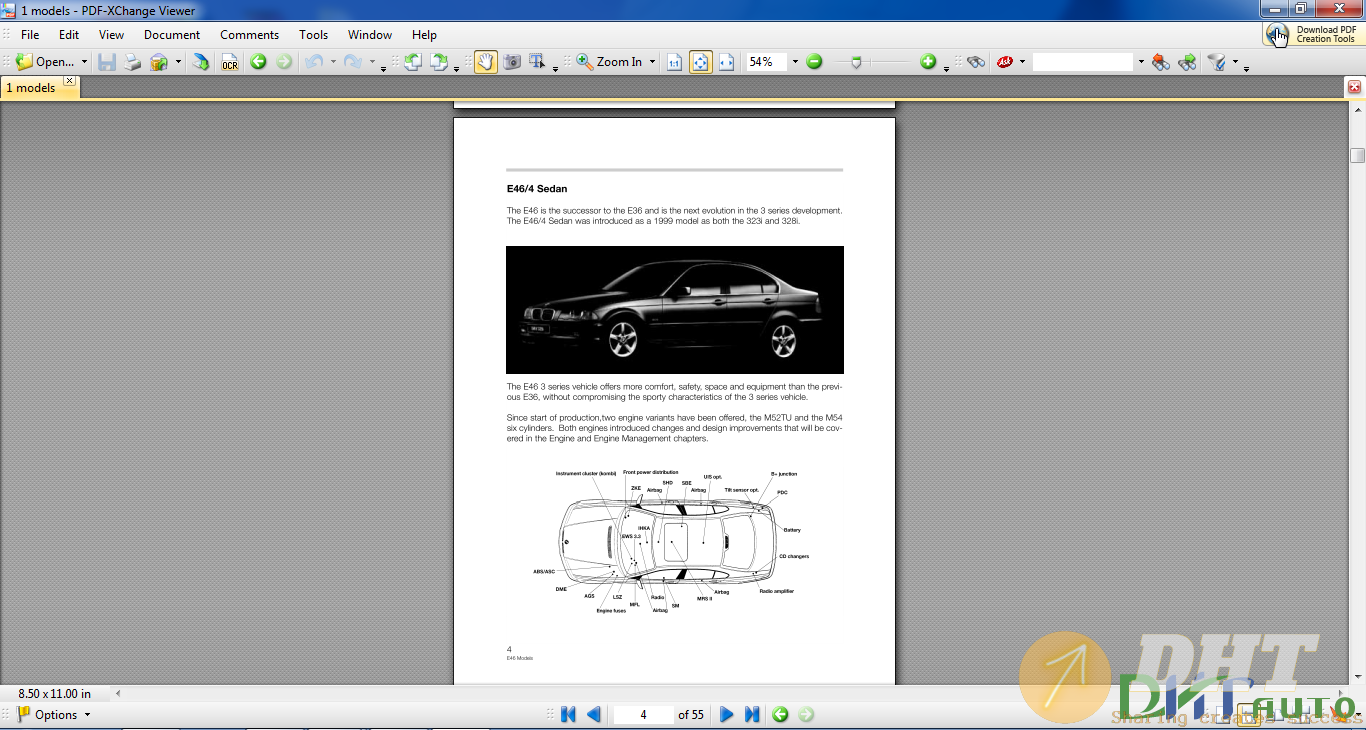Expand the Open recent files dropdown arrow
This screenshot has height=730, width=1366.
click(x=84, y=62)
